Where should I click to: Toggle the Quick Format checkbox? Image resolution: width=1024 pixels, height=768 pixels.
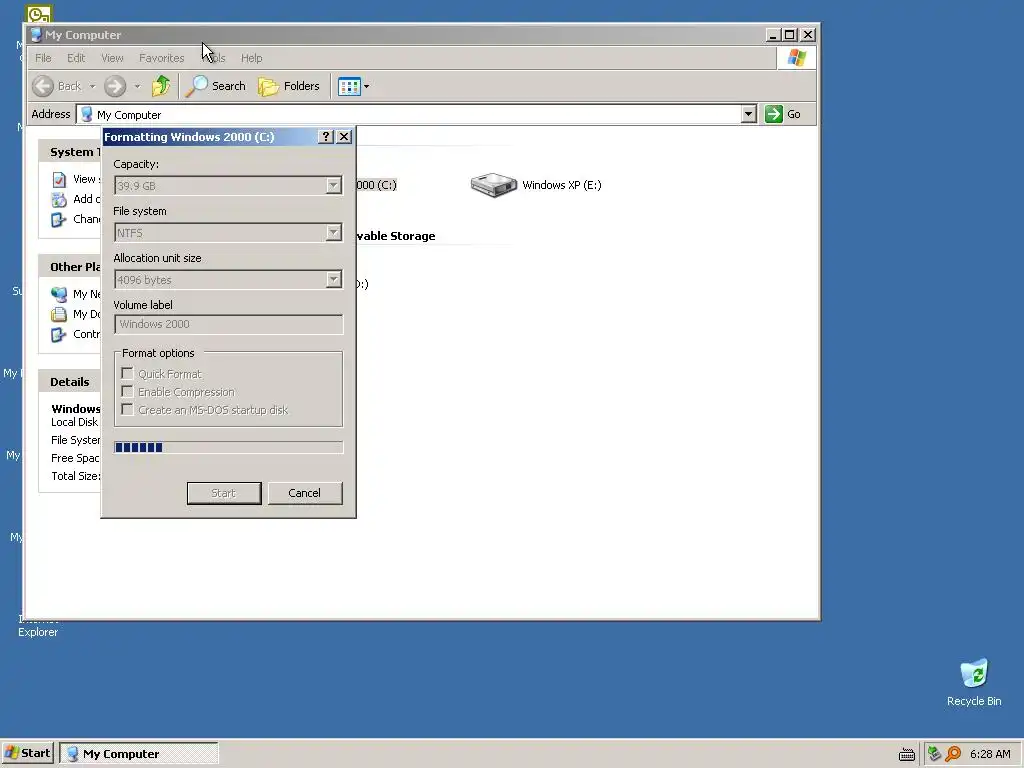[127, 374]
